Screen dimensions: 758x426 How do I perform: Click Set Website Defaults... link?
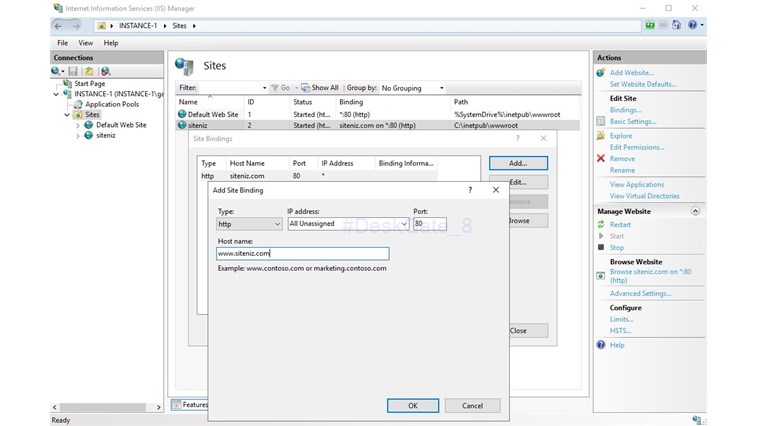tap(643, 84)
